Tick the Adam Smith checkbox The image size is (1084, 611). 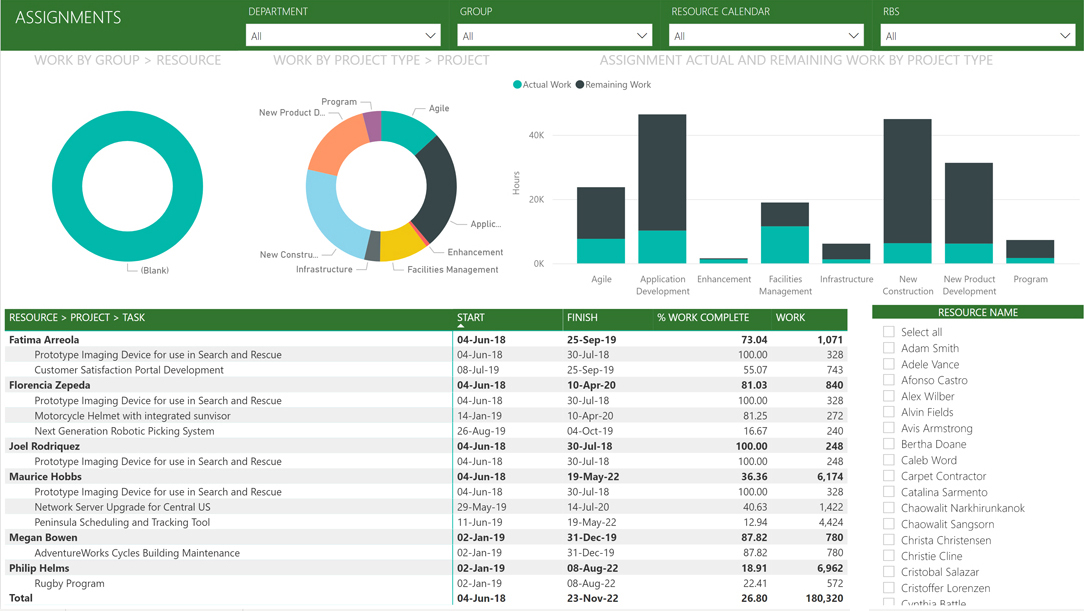[x=889, y=348]
